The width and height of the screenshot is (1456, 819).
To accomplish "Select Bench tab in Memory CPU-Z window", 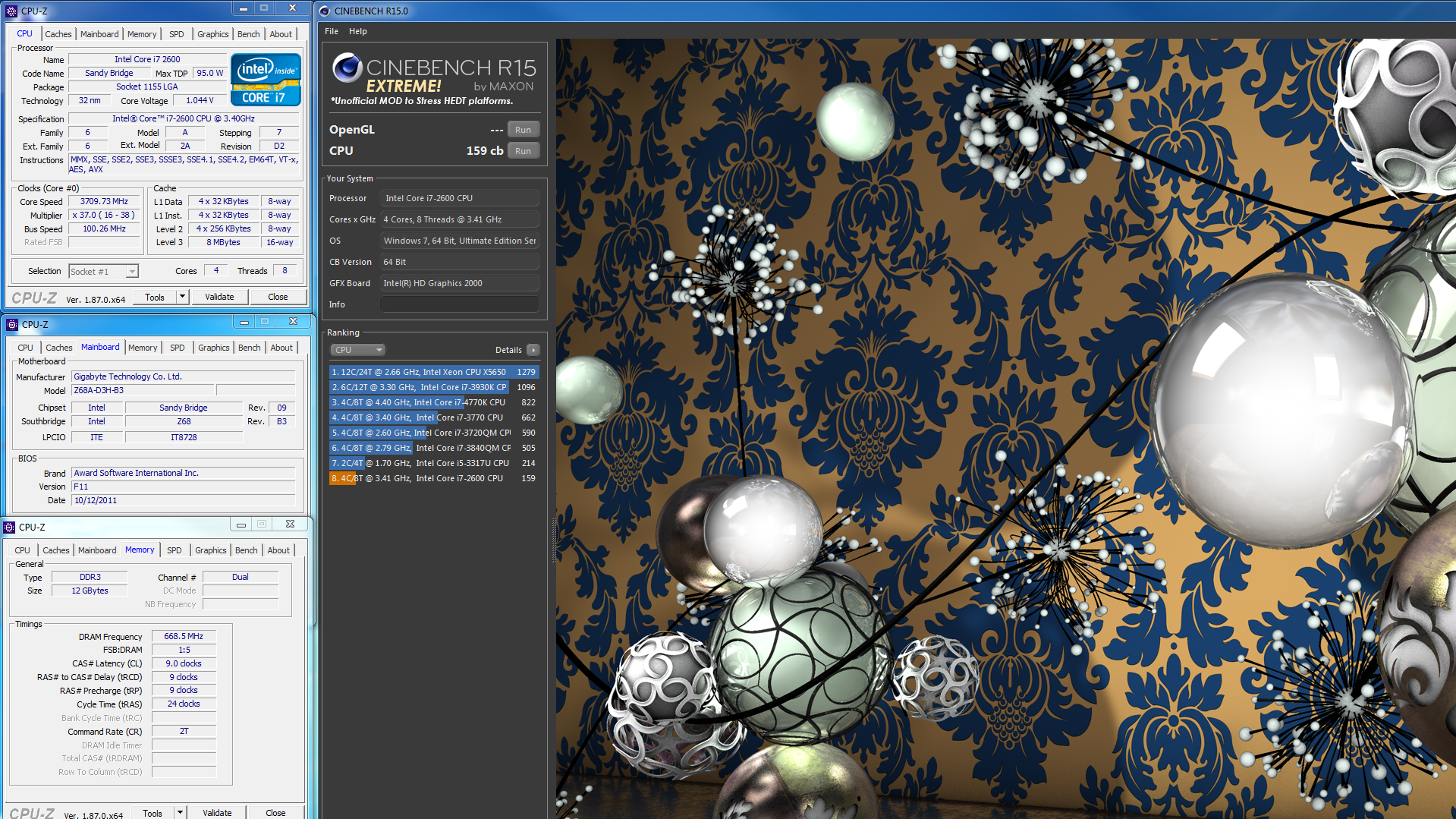I will [247, 550].
